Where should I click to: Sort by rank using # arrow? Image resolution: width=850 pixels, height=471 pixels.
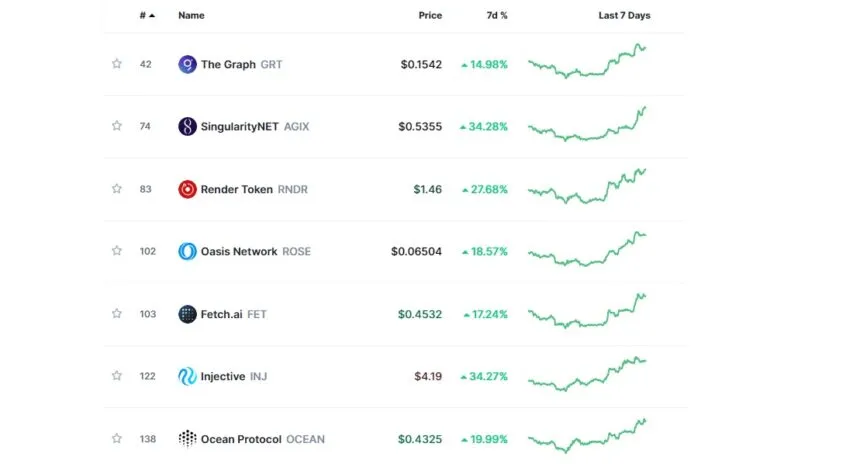click(147, 15)
